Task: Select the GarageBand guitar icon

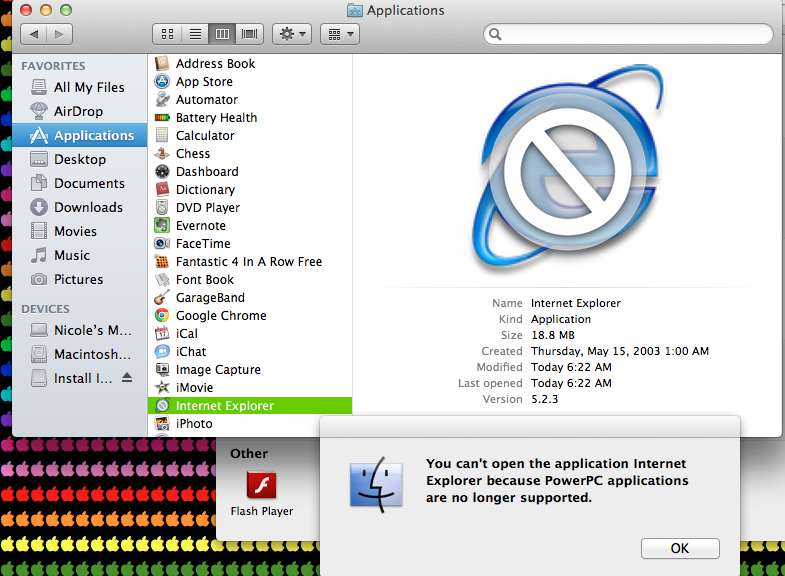Action: [163, 297]
